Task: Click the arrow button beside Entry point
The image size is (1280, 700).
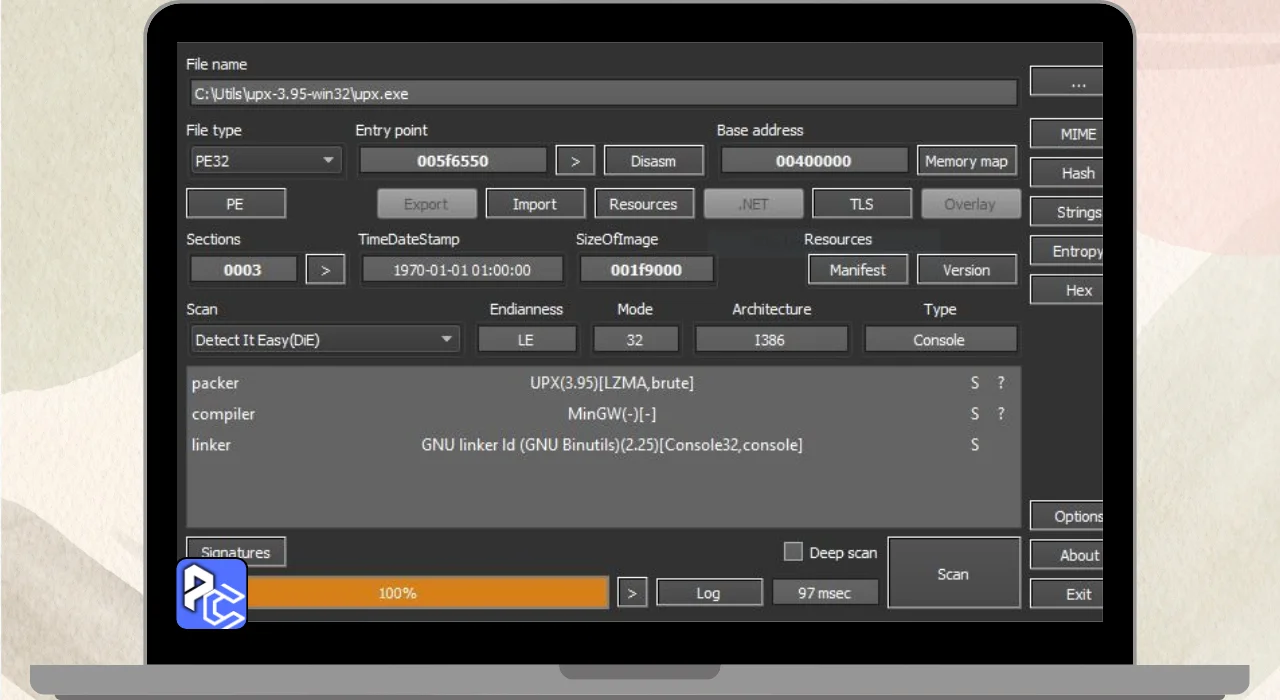Action: [x=575, y=161]
